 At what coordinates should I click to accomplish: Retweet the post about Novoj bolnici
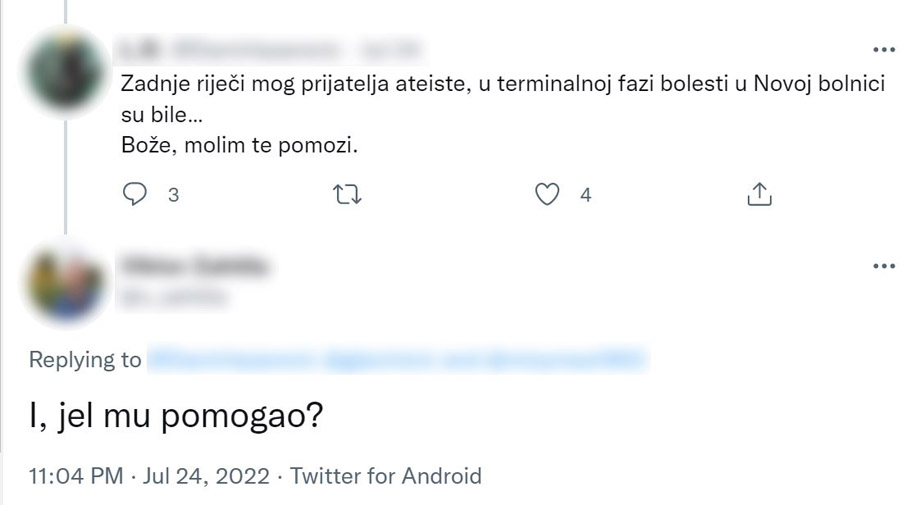point(346,196)
